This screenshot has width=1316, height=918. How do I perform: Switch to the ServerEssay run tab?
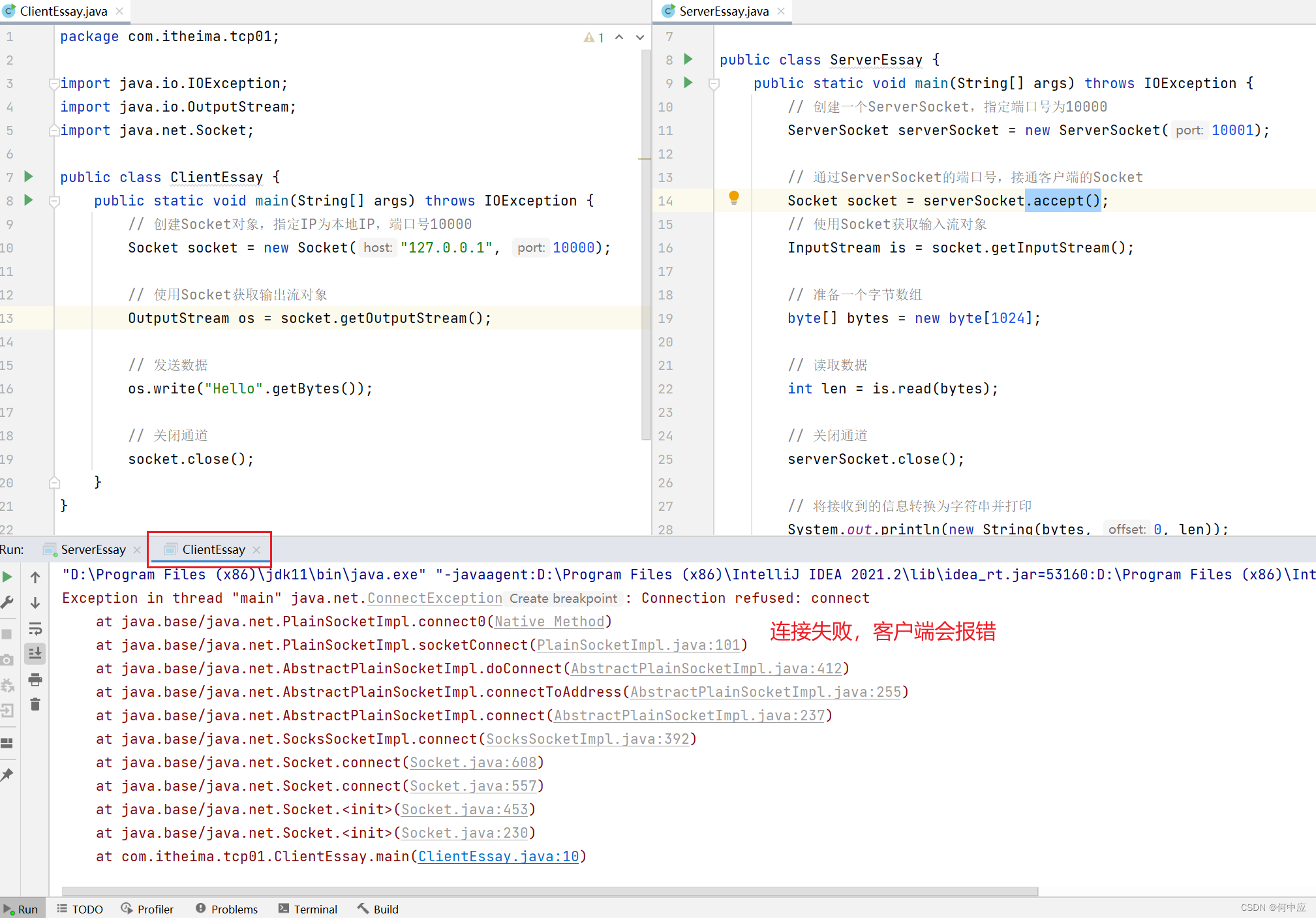coord(93,549)
